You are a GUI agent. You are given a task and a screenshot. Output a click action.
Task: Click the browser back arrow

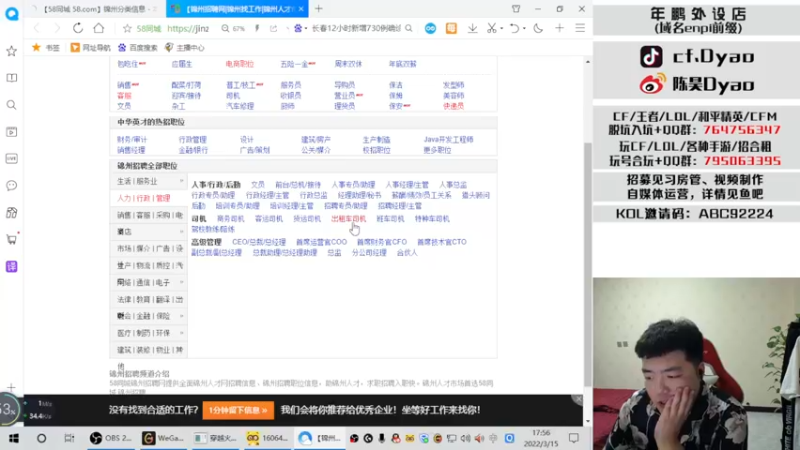coord(36,29)
